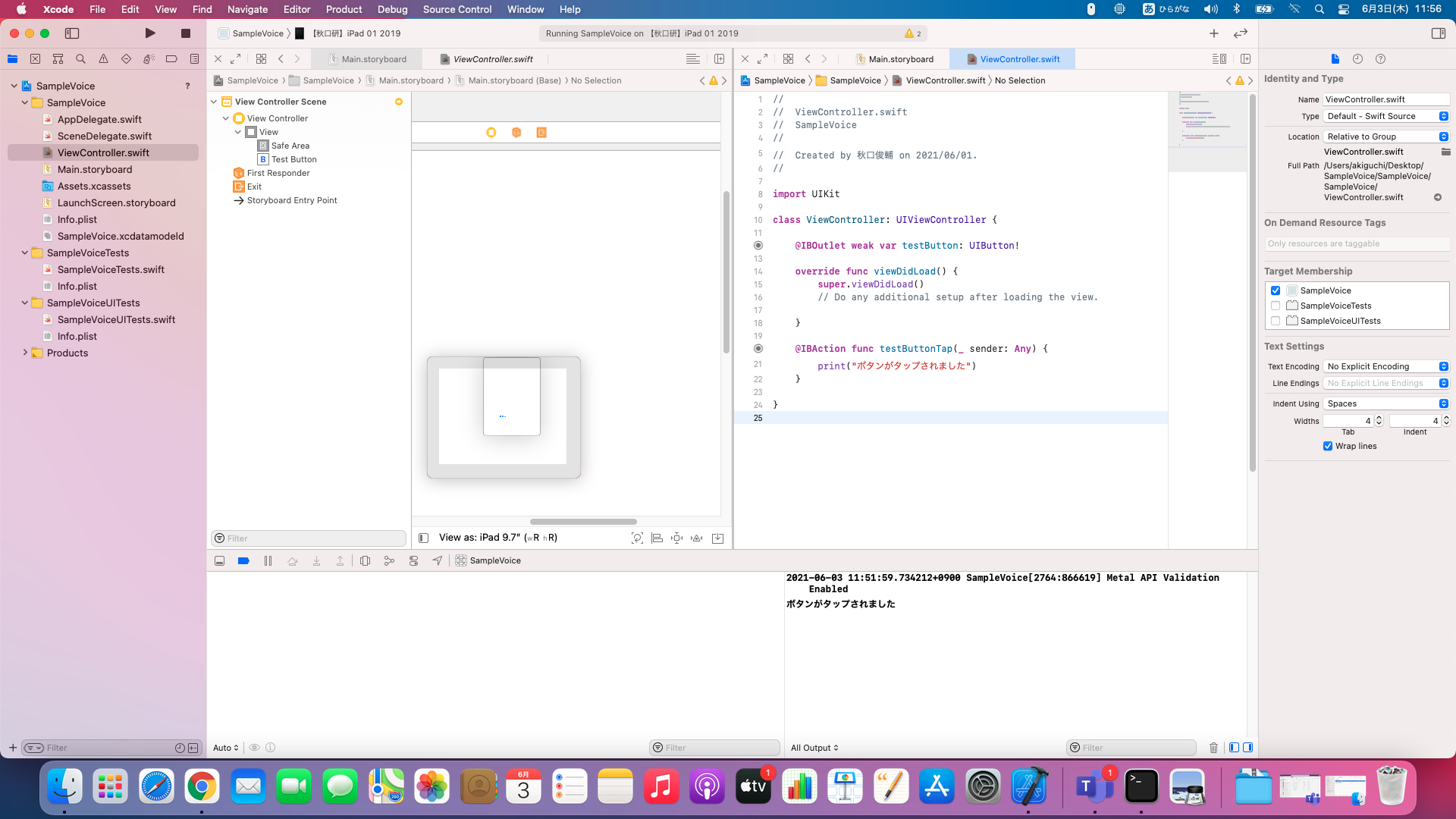Screen dimensions: 1456x819
Task: Open the Text Encoding dropdown
Action: tap(1387, 367)
